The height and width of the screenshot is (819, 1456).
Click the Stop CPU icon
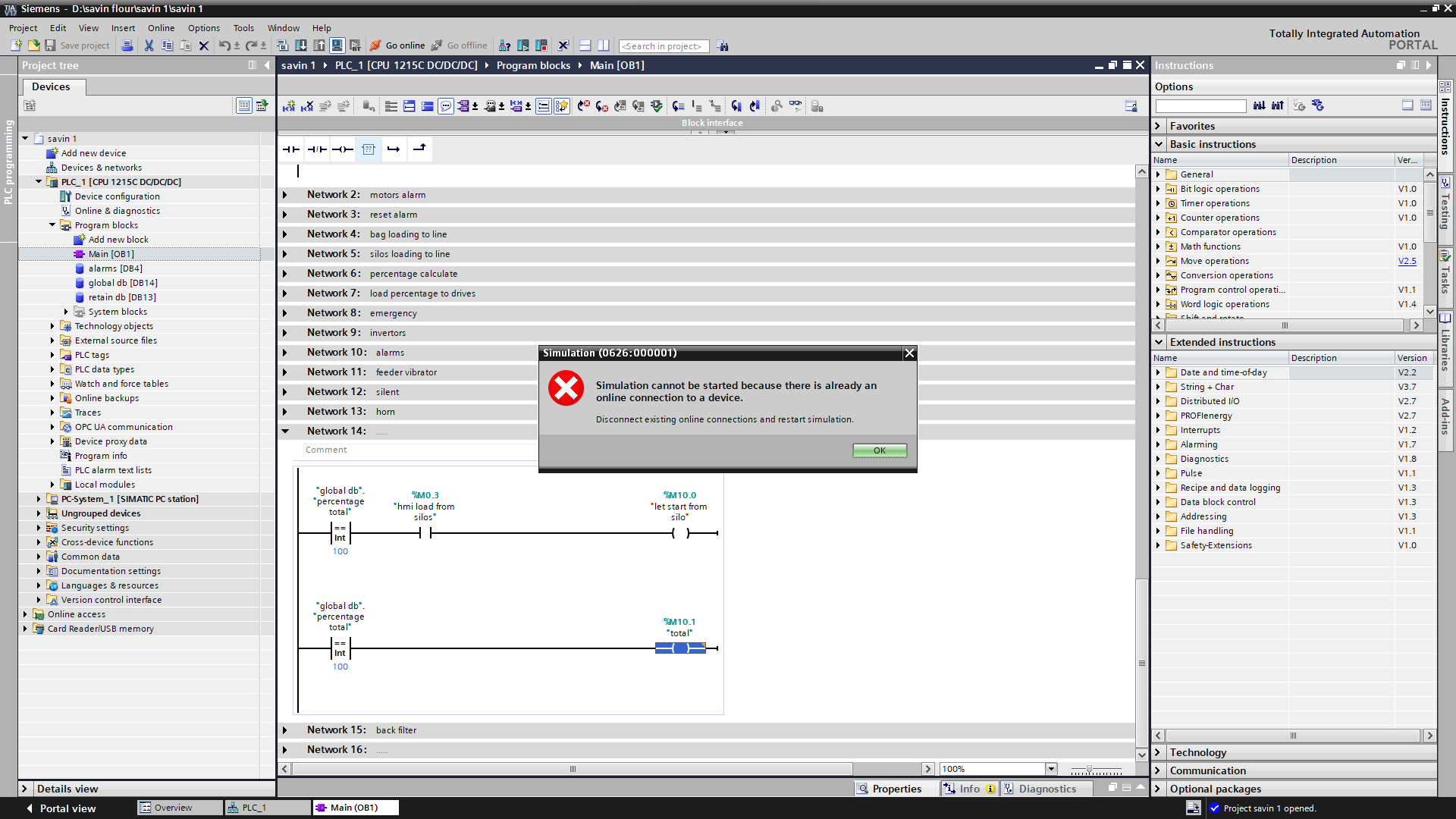click(541, 45)
